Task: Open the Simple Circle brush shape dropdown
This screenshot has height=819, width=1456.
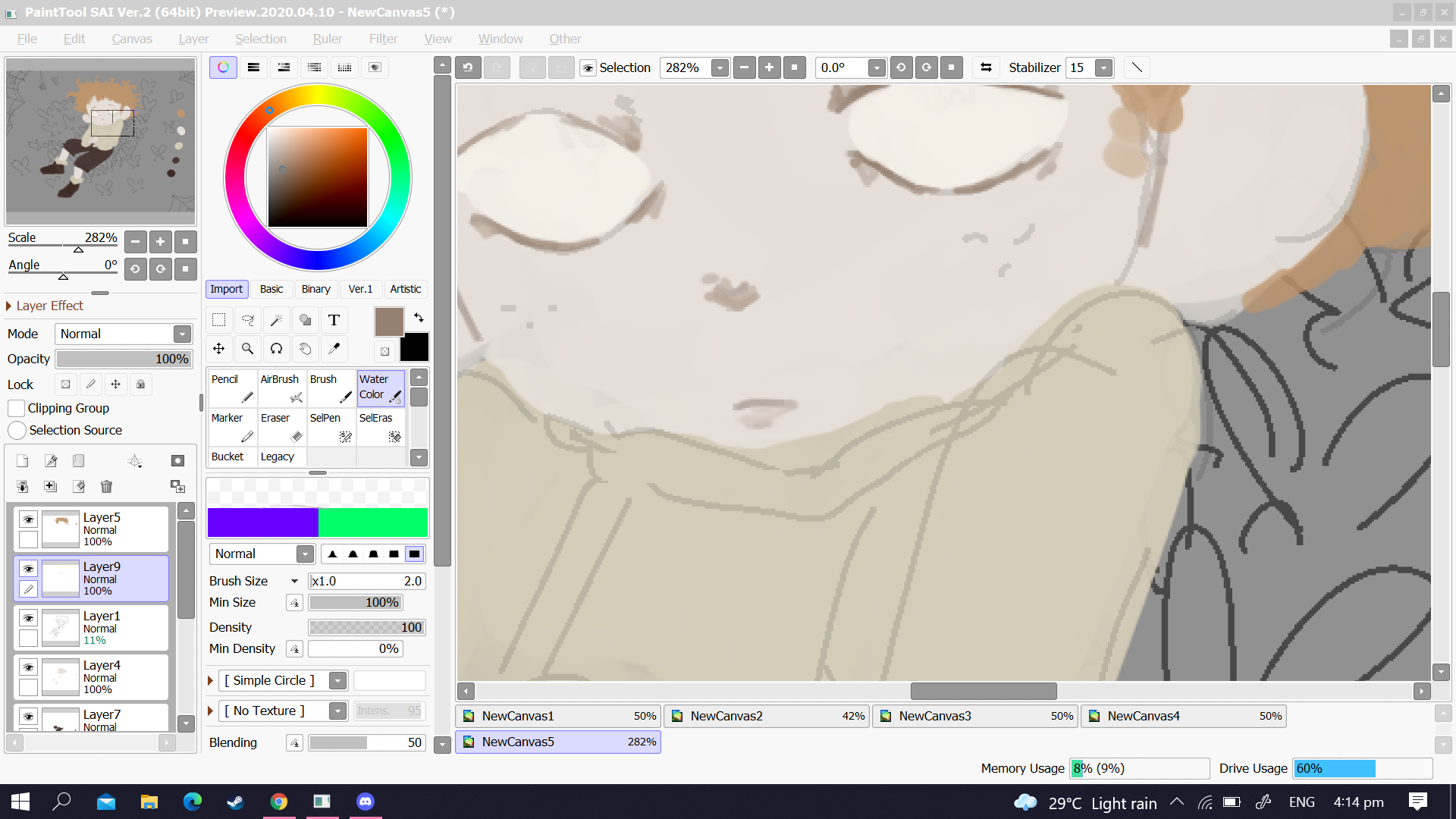Action: point(338,680)
